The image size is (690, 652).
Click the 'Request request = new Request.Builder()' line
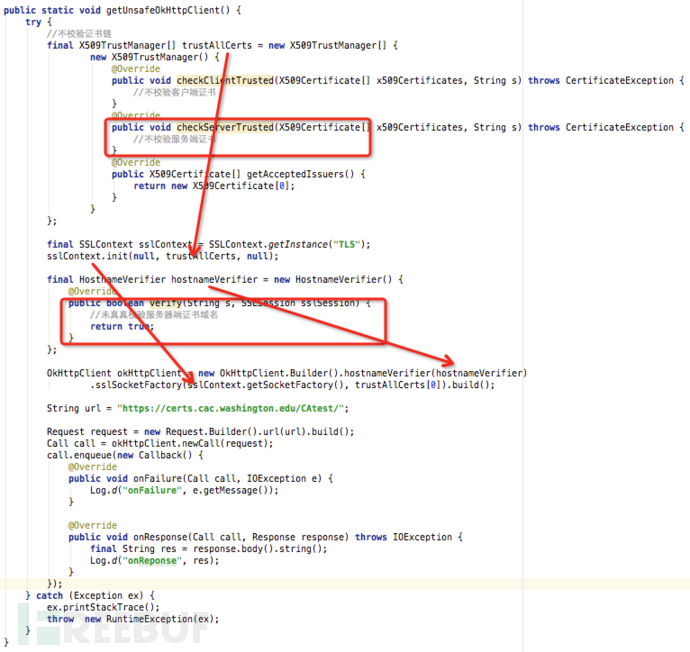[x=200, y=432]
